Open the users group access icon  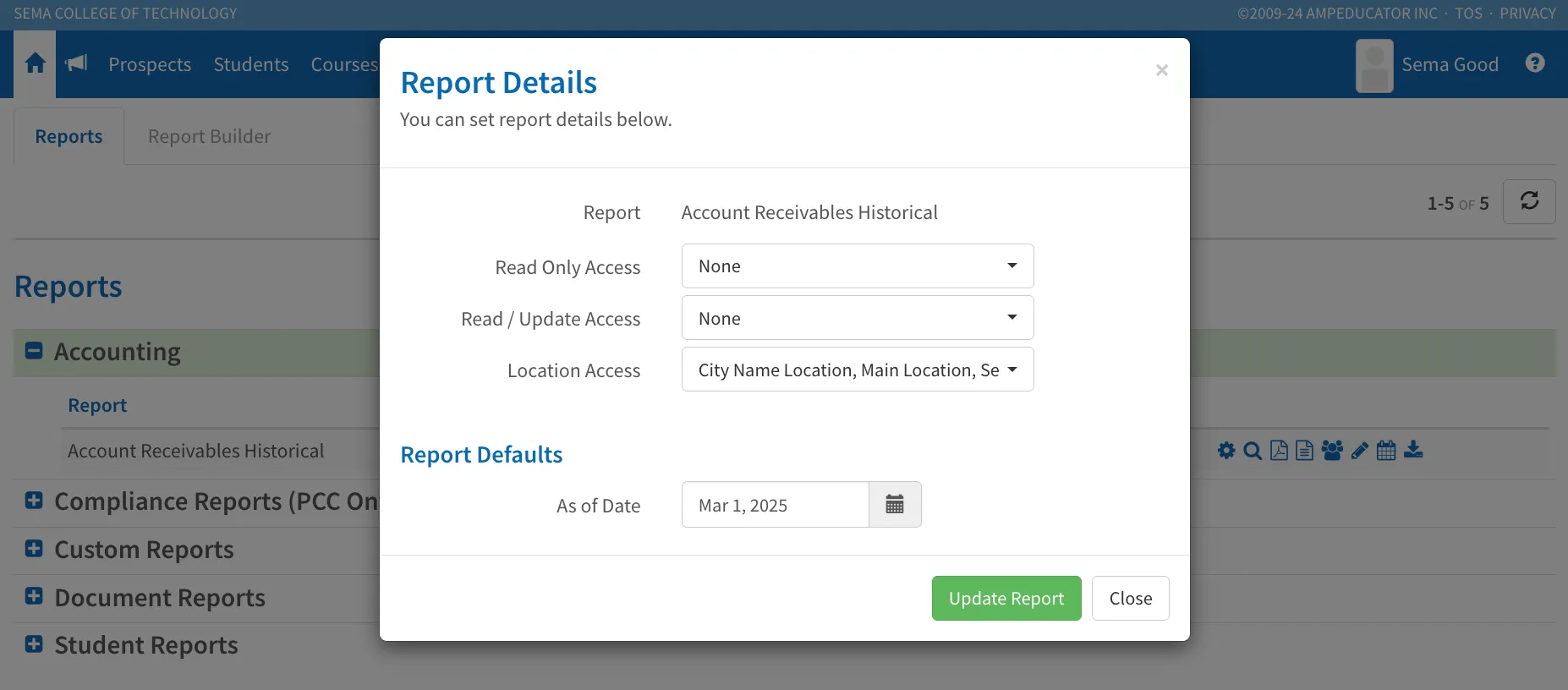1332,451
